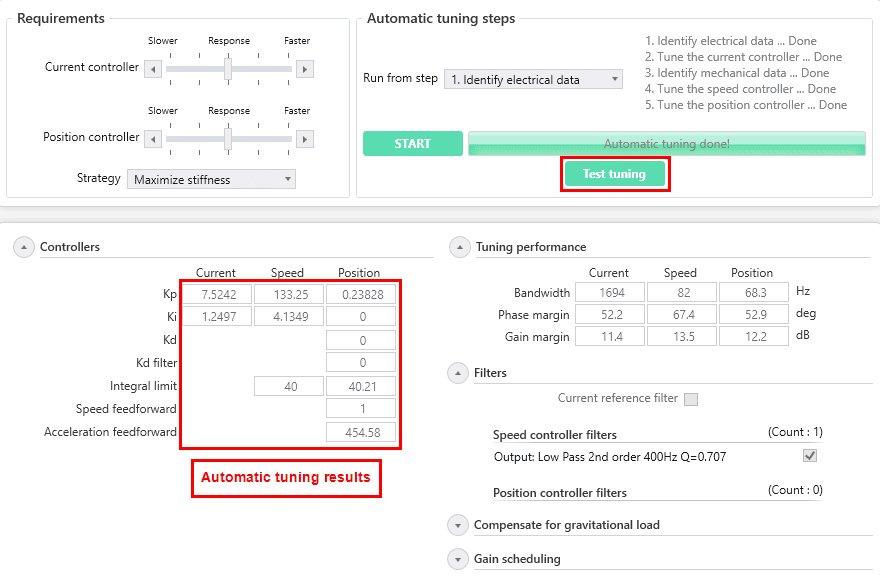Viewport: 880px width, 576px height.
Task: Expand Compensate for gravitational load
Action: click(x=459, y=525)
